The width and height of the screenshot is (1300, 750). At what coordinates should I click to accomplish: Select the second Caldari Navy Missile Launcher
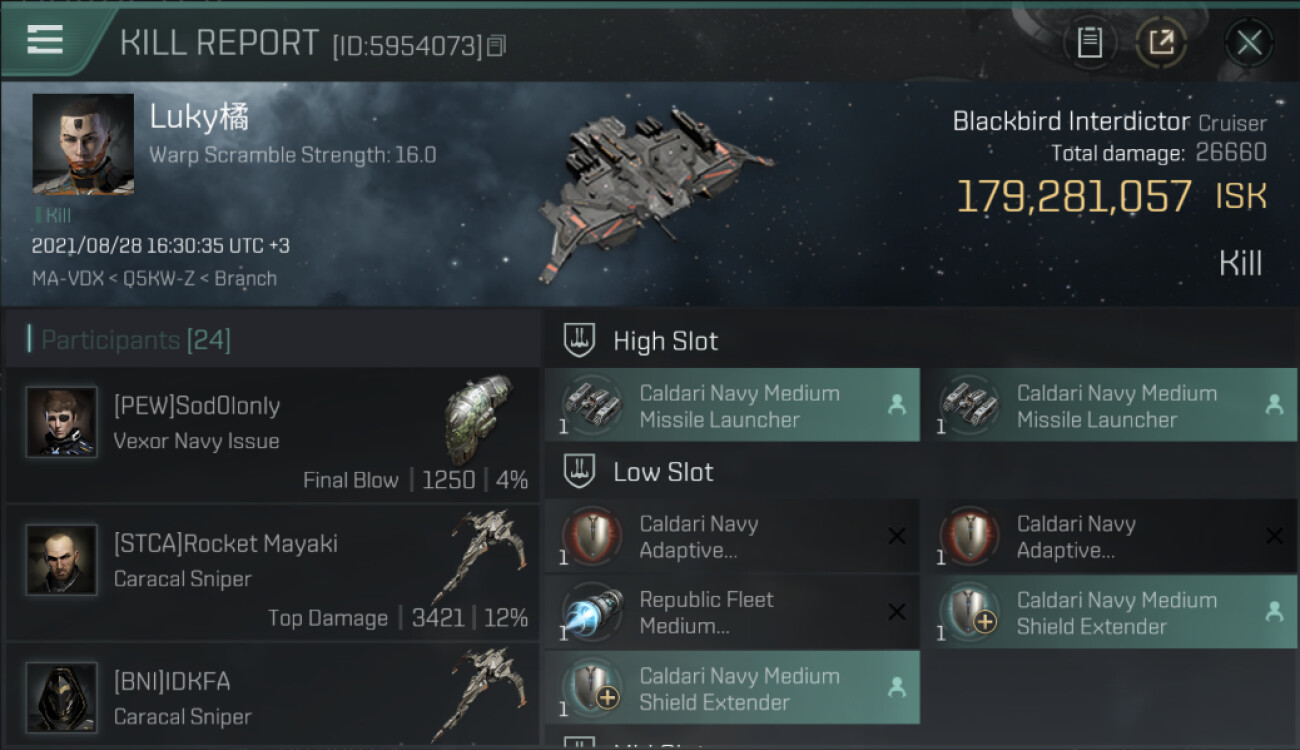point(1108,406)
